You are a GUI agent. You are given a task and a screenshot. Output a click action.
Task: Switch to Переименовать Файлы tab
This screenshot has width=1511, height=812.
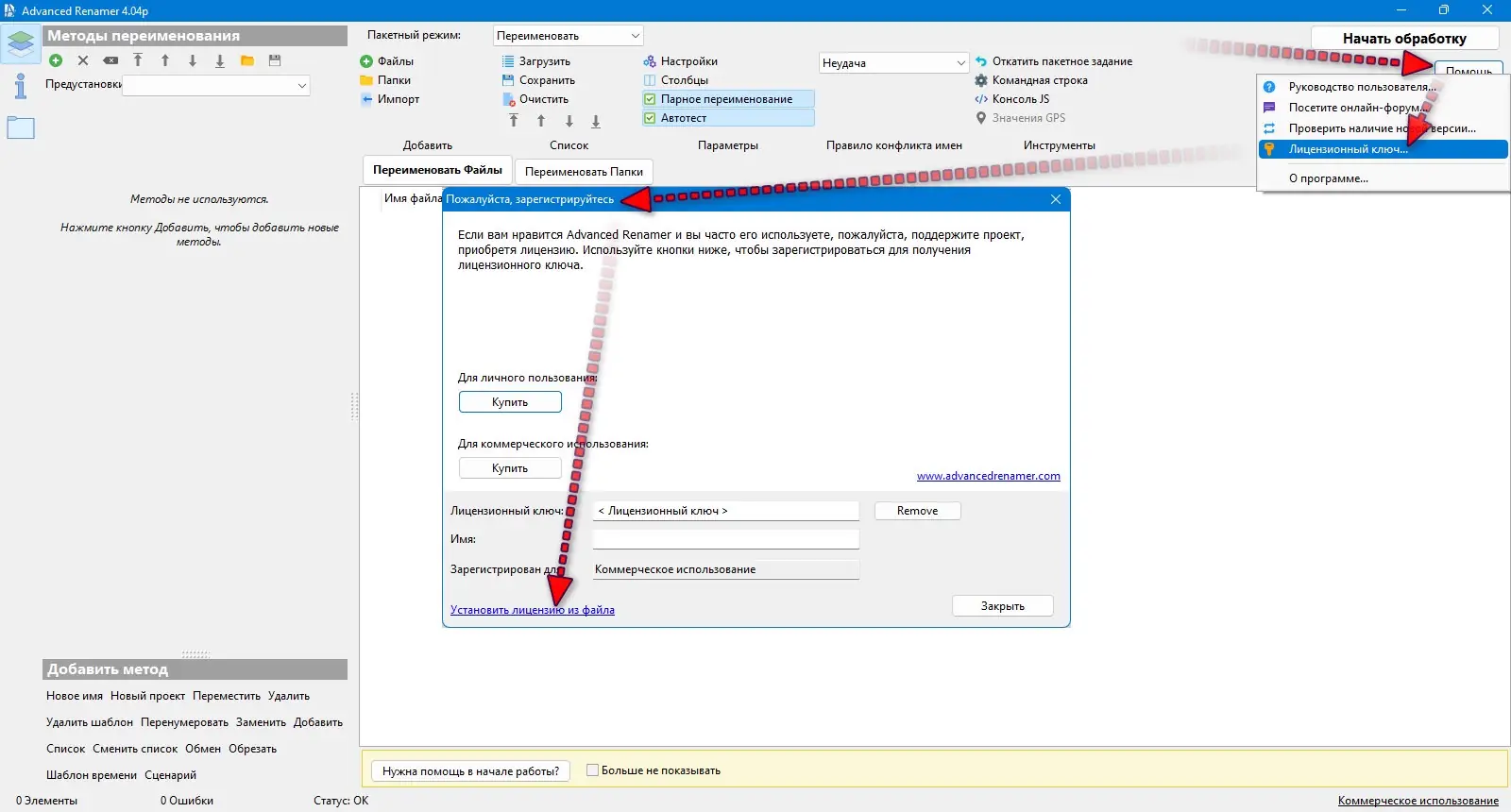click(437, 170)
